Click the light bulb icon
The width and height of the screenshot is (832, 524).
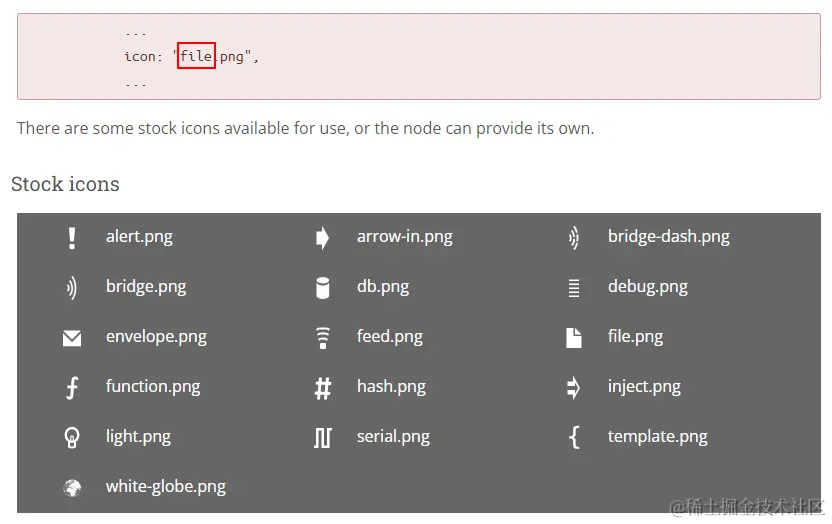(72, 437)
